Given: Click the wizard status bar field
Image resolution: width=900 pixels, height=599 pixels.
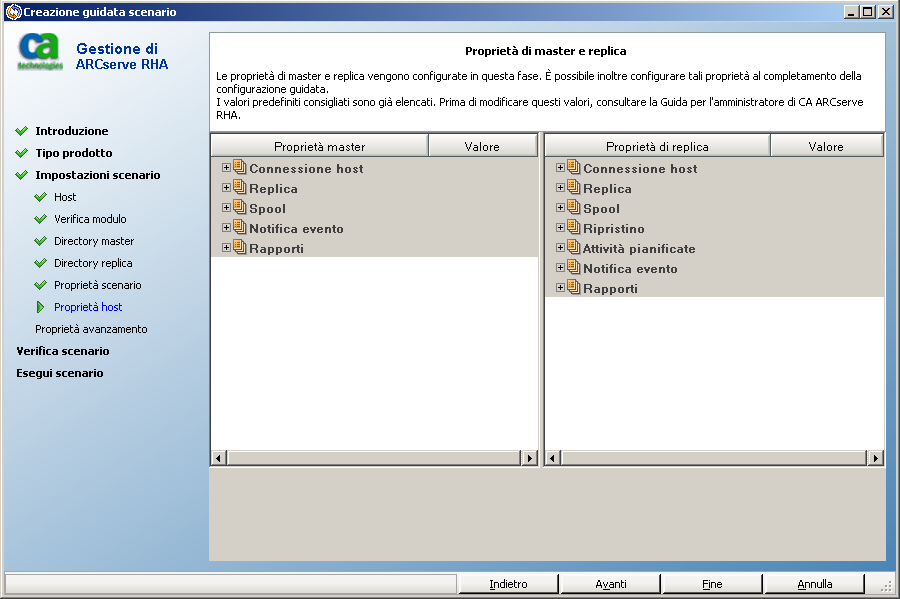Looking at the screenshot, I should pyautogui.click(x=231, y=584).
